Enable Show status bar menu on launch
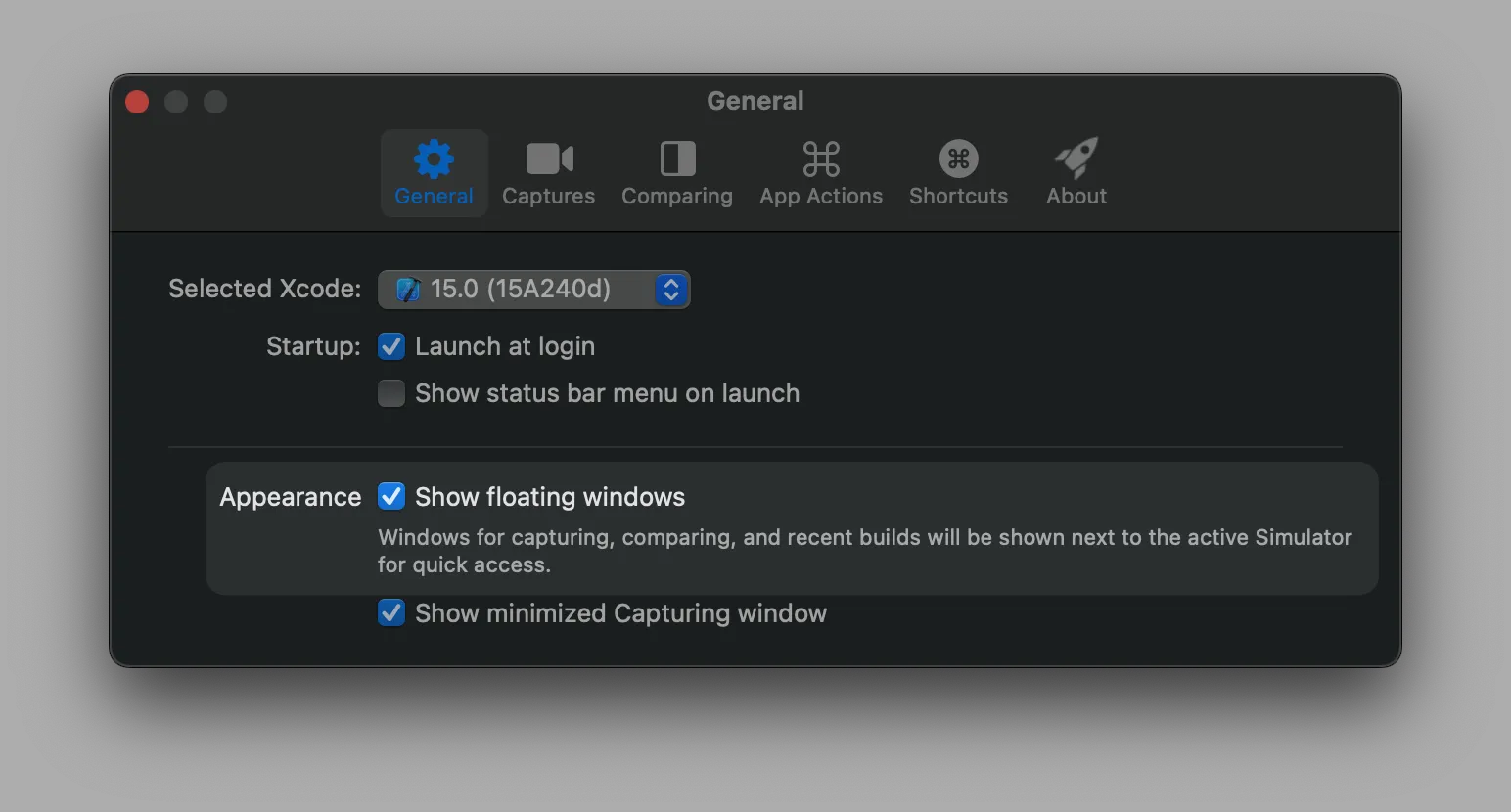The width and height of the screenshot is (1511, 812). tap(391, 393)
